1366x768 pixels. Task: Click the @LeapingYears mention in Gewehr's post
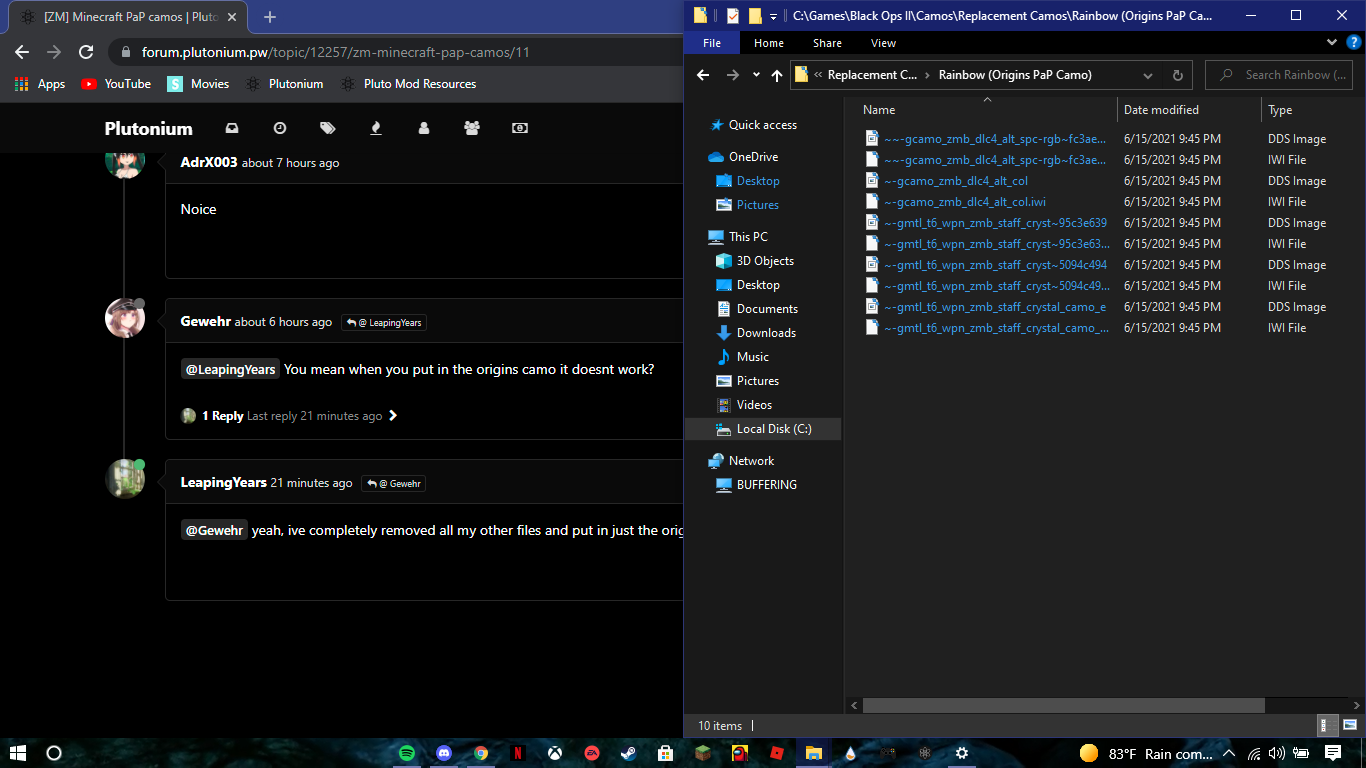point(230,369)
